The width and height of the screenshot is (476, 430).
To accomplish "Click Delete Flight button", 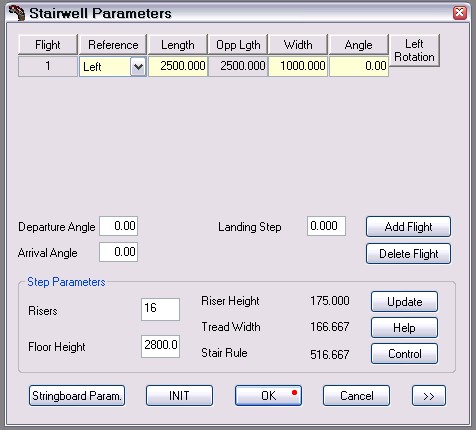I will 408,254.
